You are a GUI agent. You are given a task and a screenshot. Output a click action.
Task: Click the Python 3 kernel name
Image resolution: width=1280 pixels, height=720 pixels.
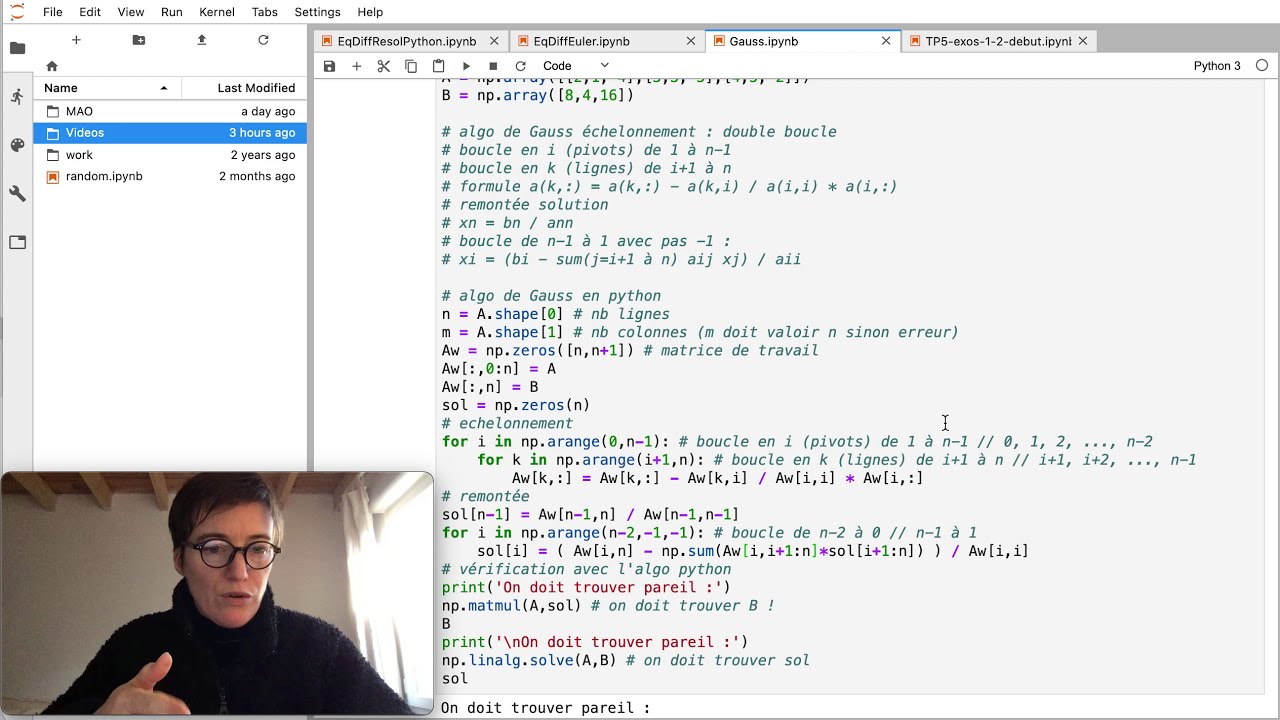[x=1216, y=66]
